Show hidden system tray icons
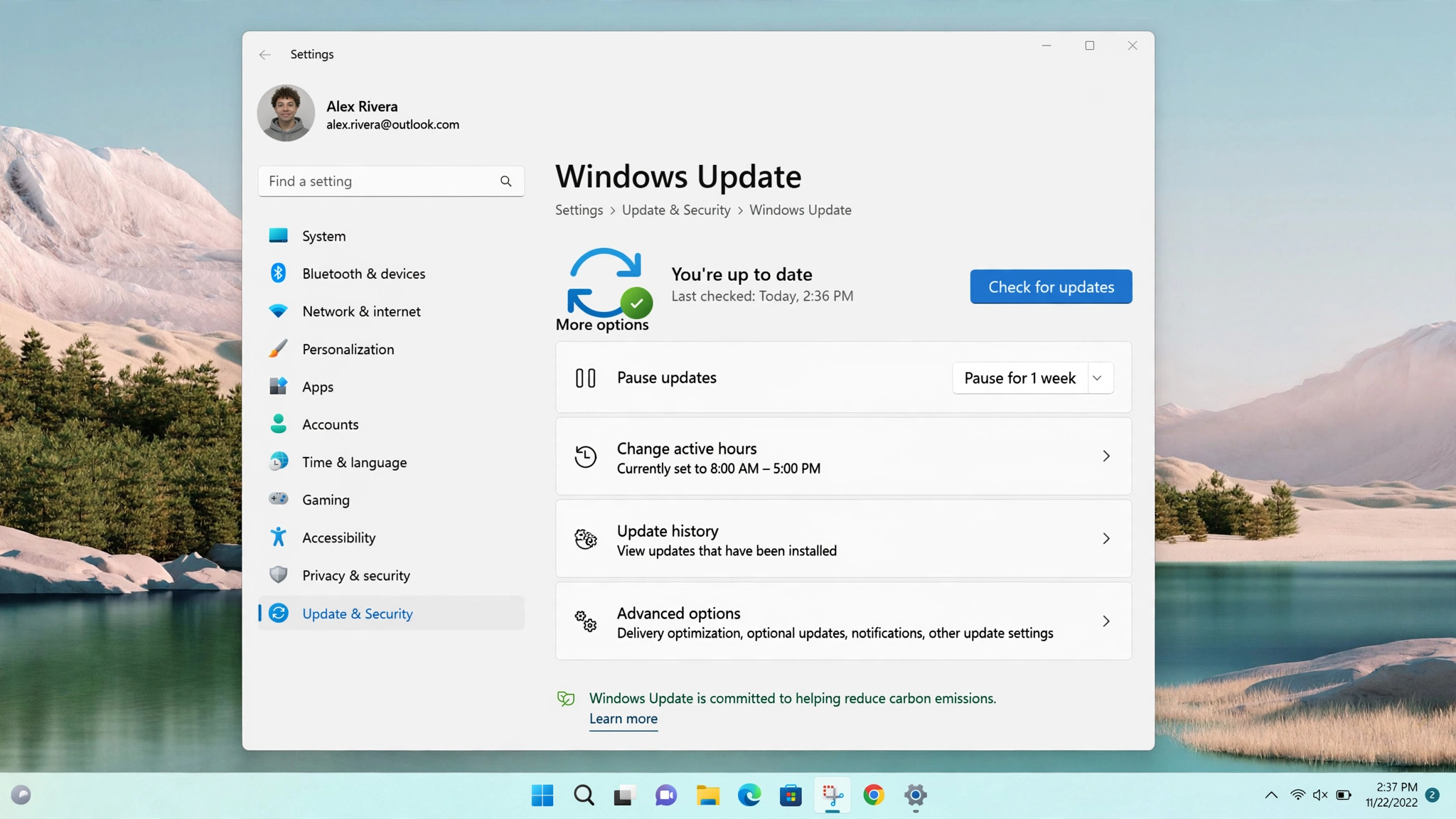This screenshot has height=819, width=1456. click(1271, 795)
